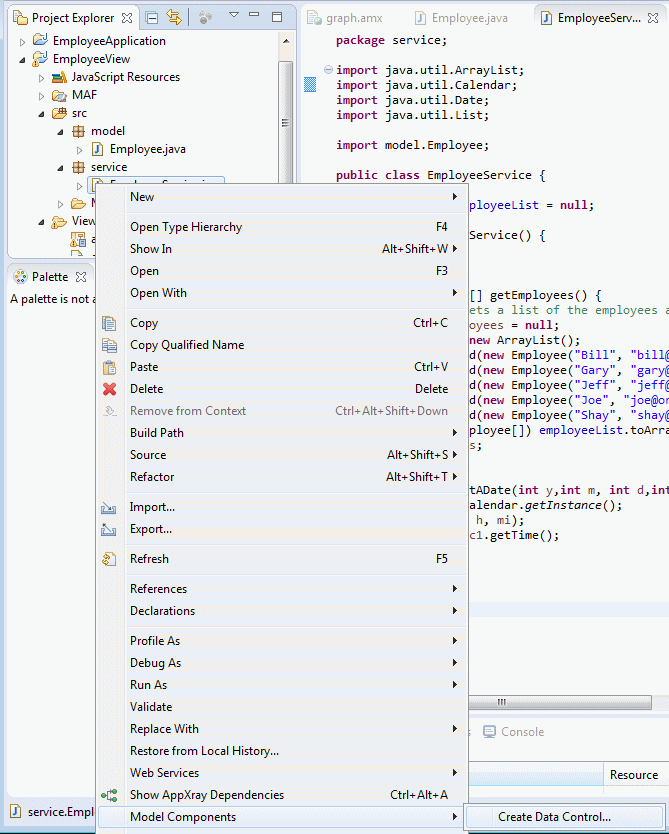Click Collapse All icon in Project Explorer
The image size is (669, 834).
coord(152,18)
